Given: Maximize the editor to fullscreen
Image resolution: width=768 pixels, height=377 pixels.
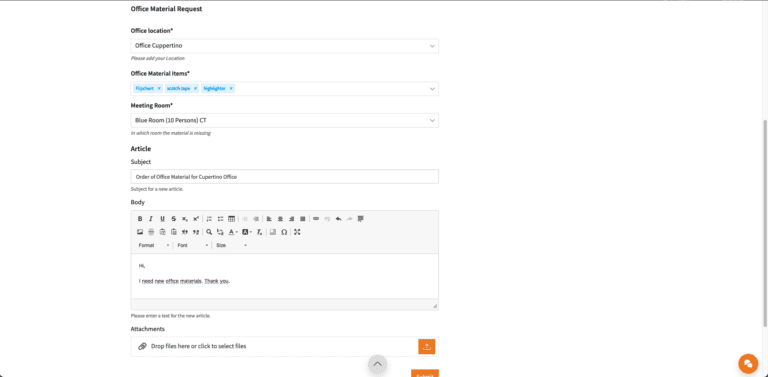Looking at the screenshot, I should point(297,232).
